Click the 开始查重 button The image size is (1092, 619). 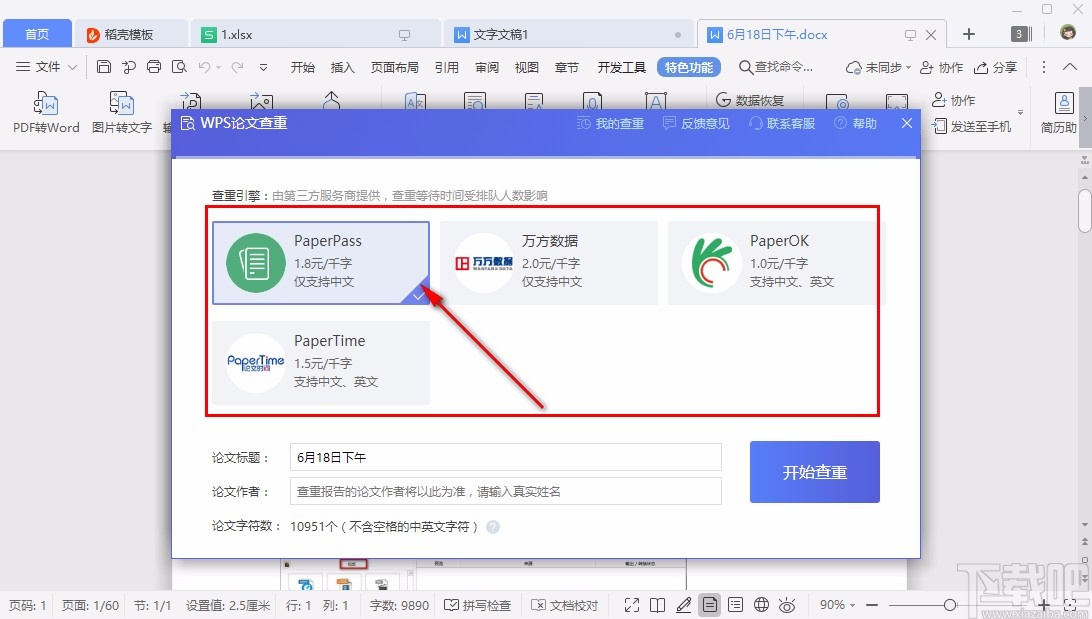tap(814, 472)
